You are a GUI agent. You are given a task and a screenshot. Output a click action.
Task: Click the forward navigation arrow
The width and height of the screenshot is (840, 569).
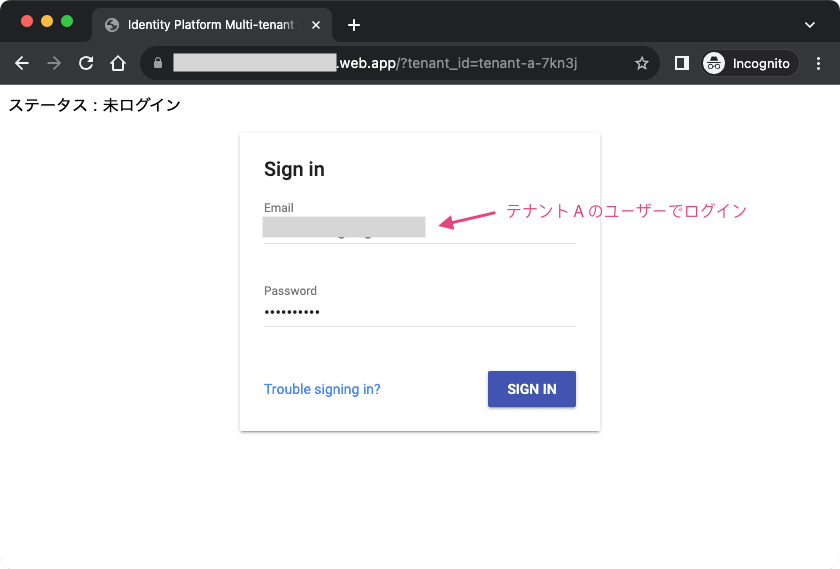pos(54,63)
